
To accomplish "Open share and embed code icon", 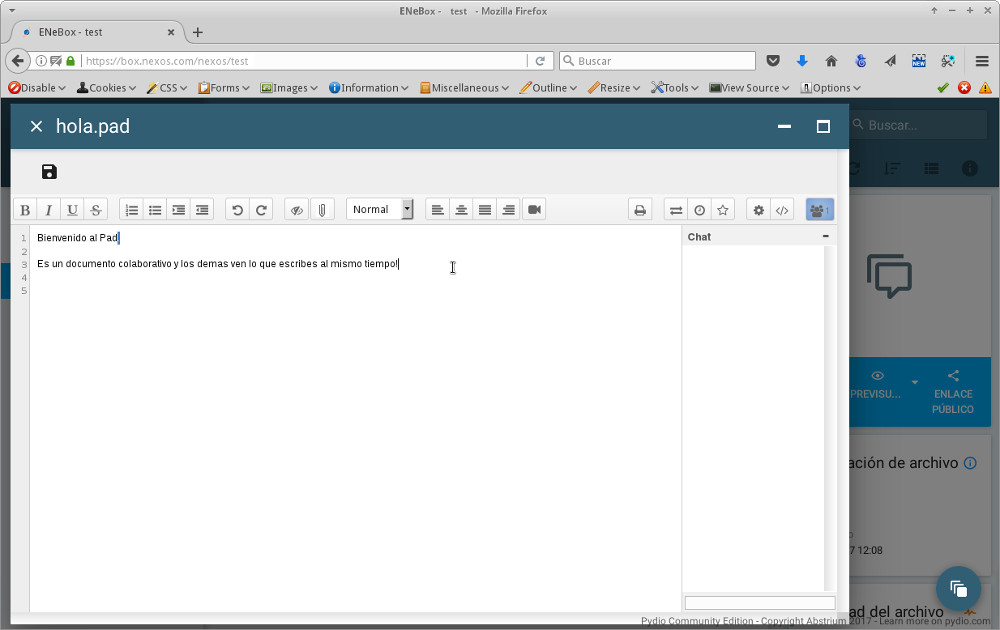I will coord(782,210).
